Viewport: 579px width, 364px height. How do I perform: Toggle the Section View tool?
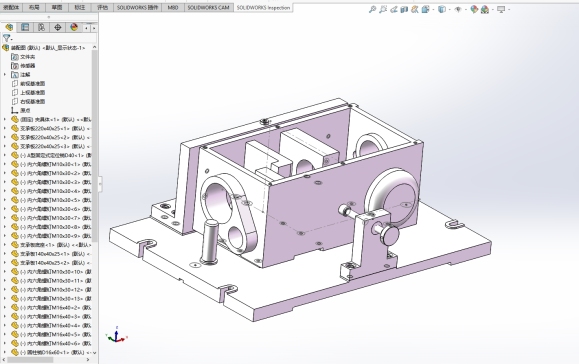(404, 9)
